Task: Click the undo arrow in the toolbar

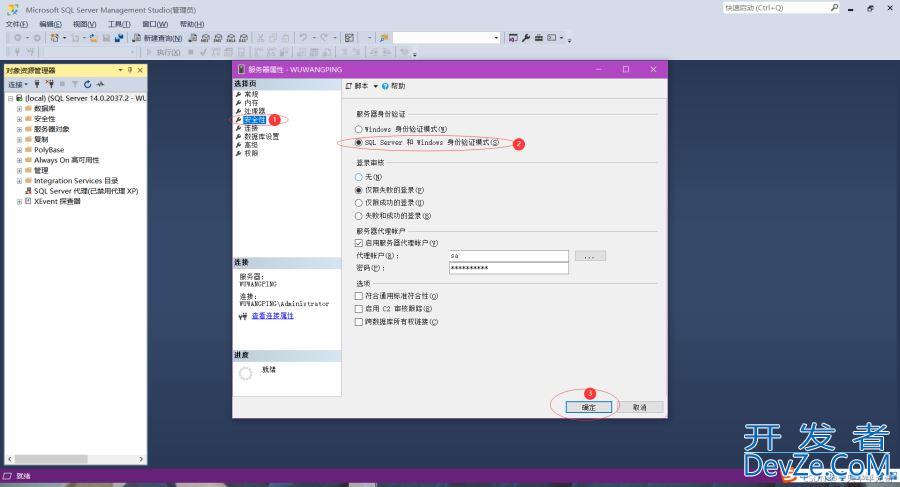Action: (303, 38)
